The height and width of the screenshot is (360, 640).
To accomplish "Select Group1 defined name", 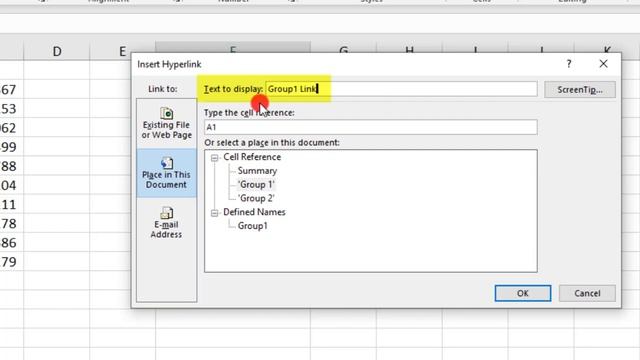I will coord(253,226).
